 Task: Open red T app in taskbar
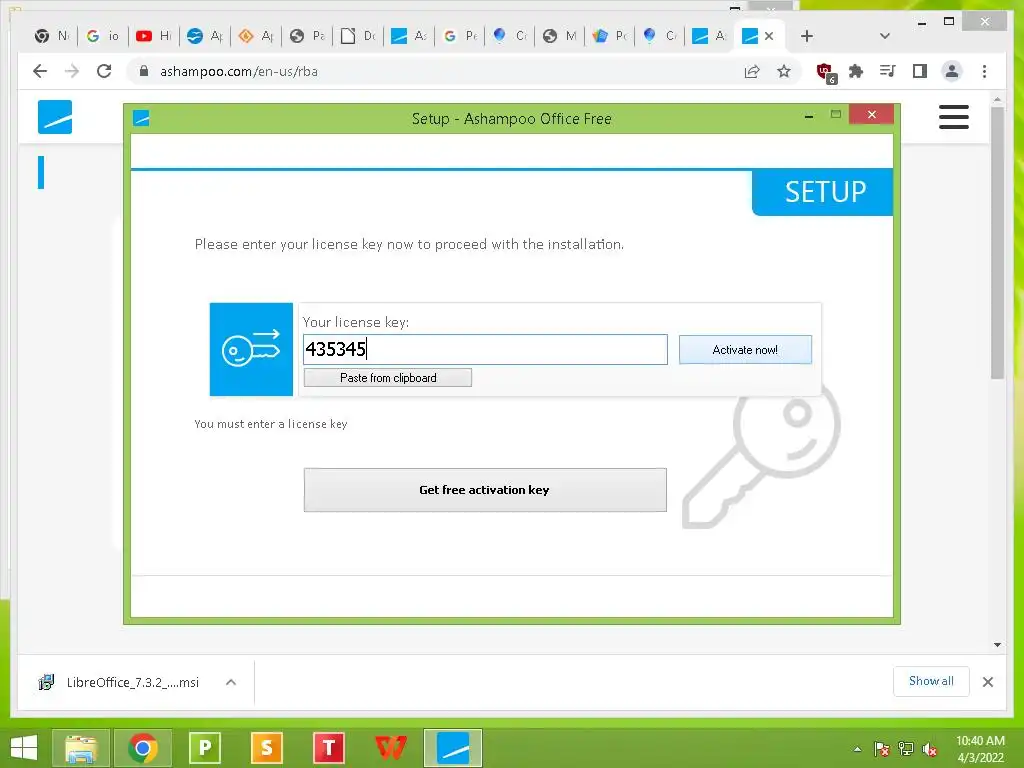[328, 748]
